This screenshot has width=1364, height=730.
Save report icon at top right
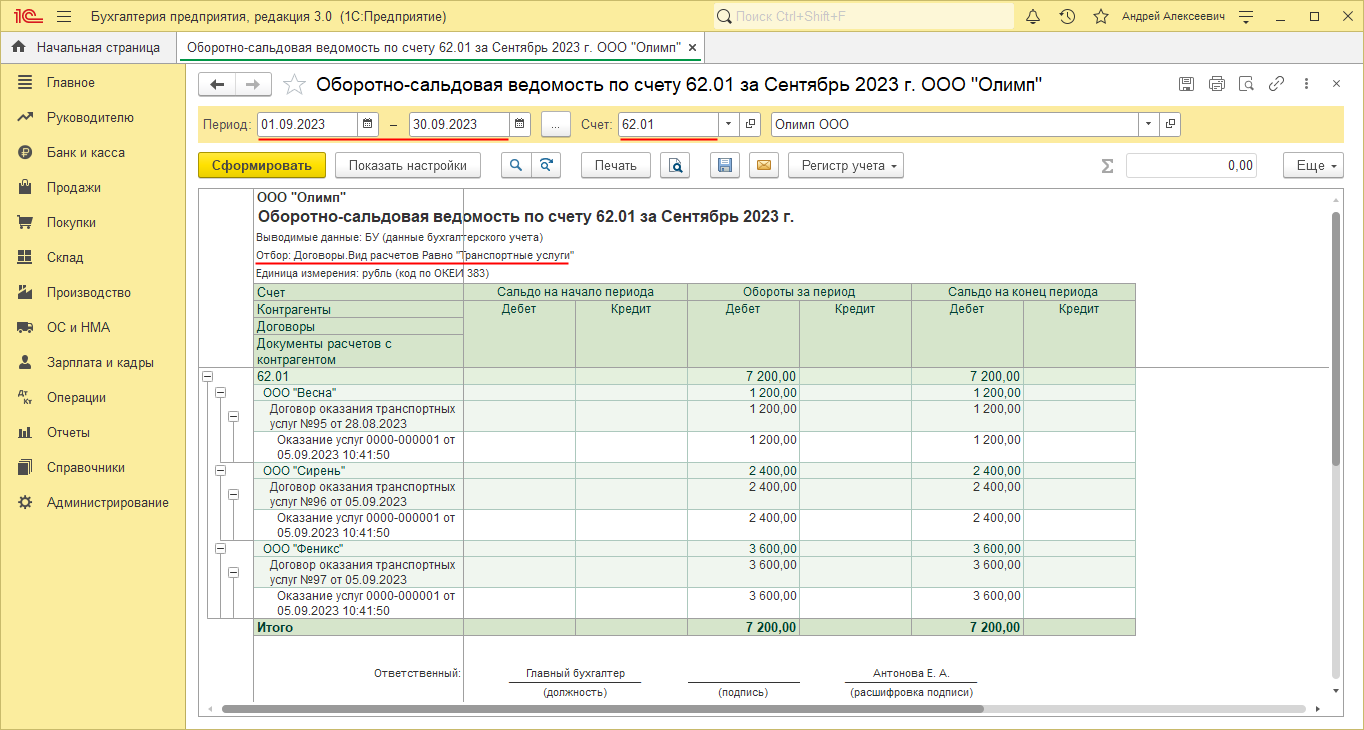(1186, 85)
